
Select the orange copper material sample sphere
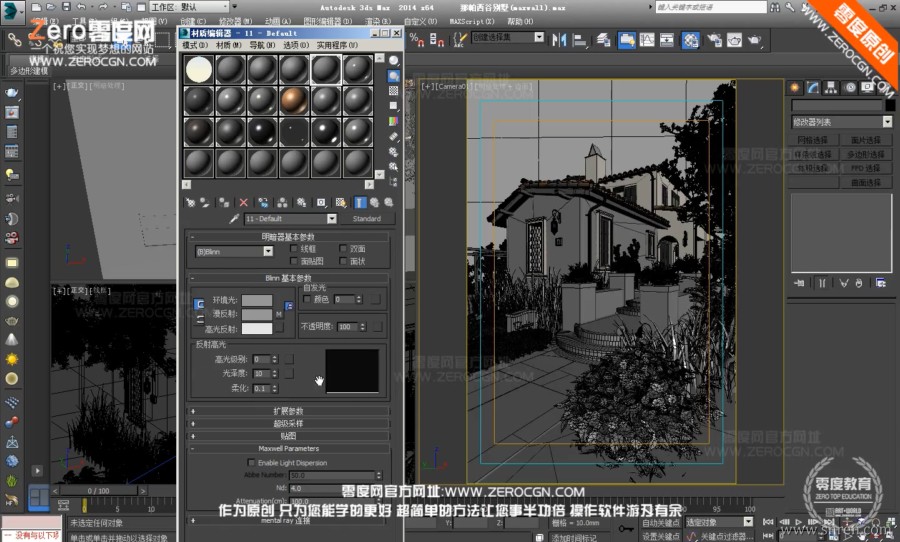click(x=293, y=99)
